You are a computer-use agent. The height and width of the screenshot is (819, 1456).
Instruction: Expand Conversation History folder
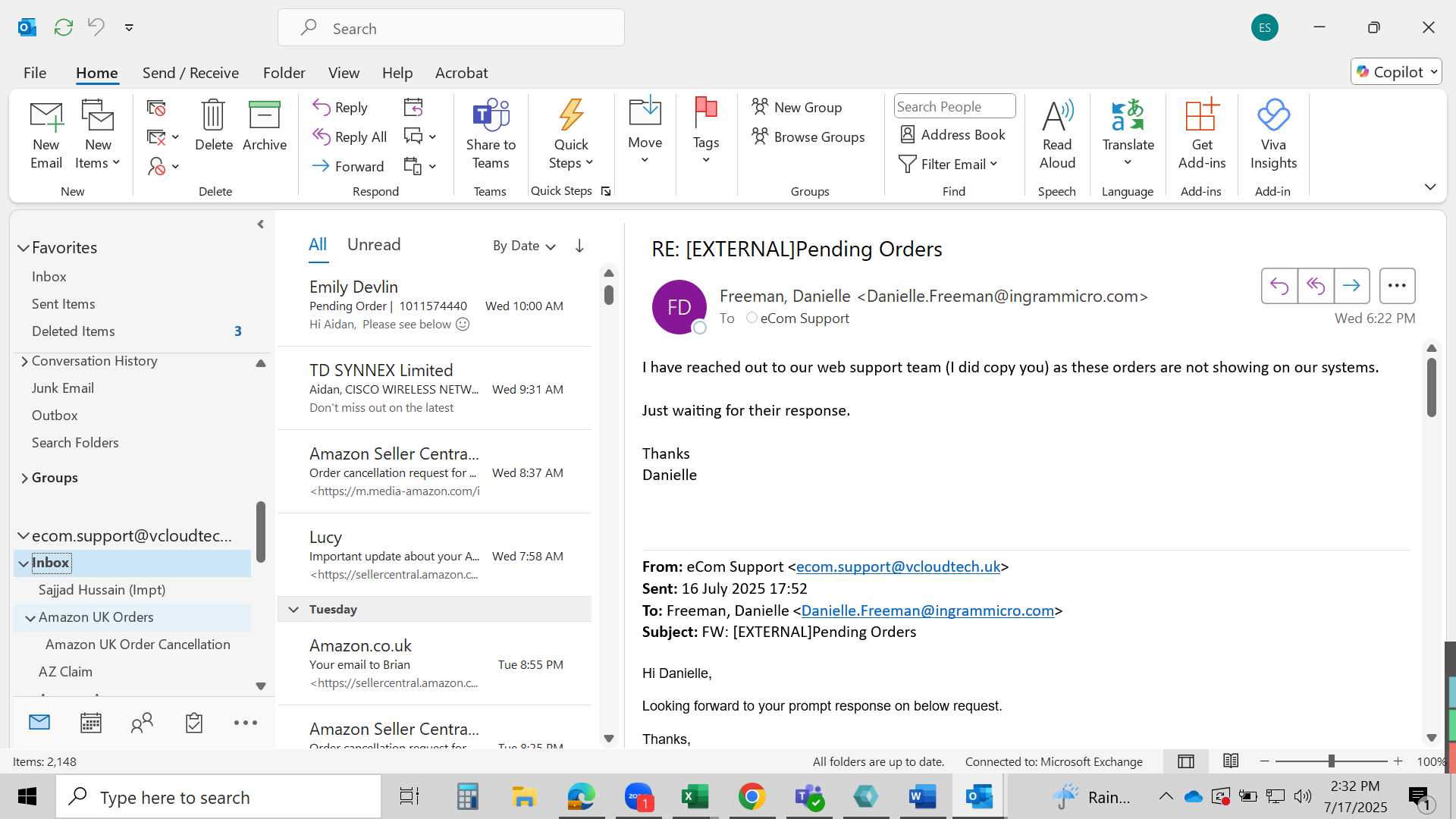click(24, 361)
